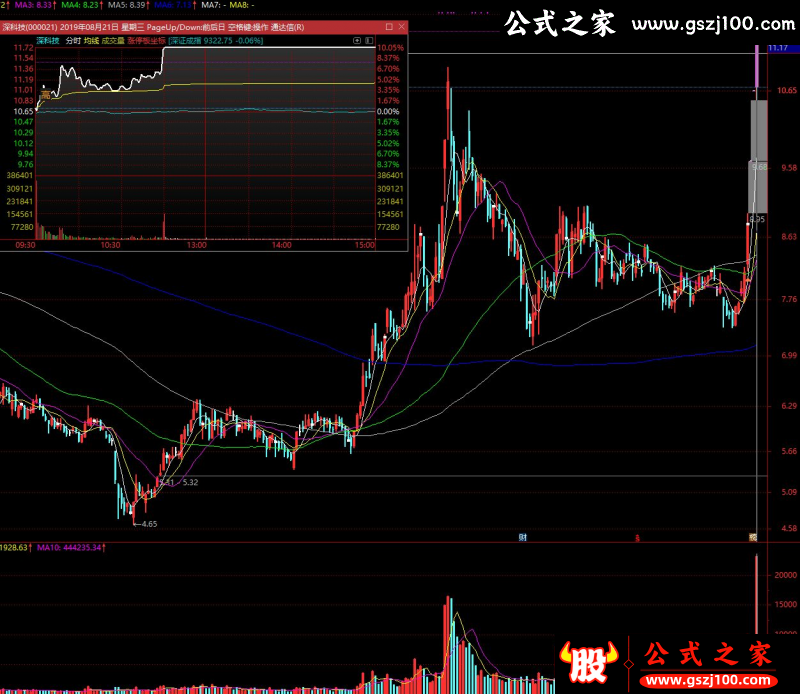The width and height of the screenshot is (800, 694).
Task: Click the MA7 indicator label
Action: click(x=214, y=5)
